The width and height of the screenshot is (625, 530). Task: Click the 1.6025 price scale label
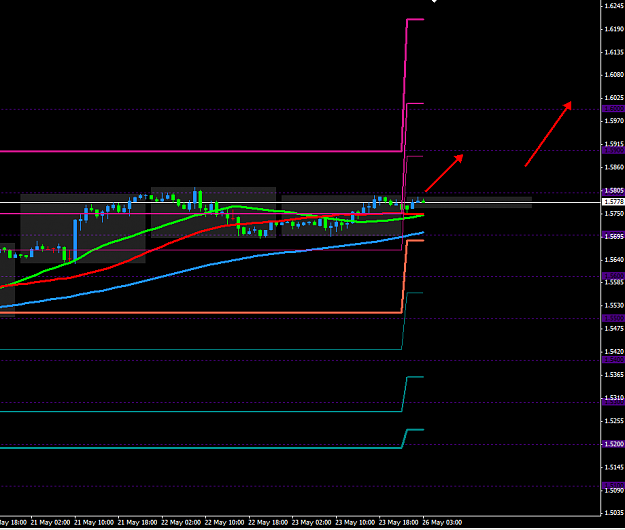click(x=614, y=98)
